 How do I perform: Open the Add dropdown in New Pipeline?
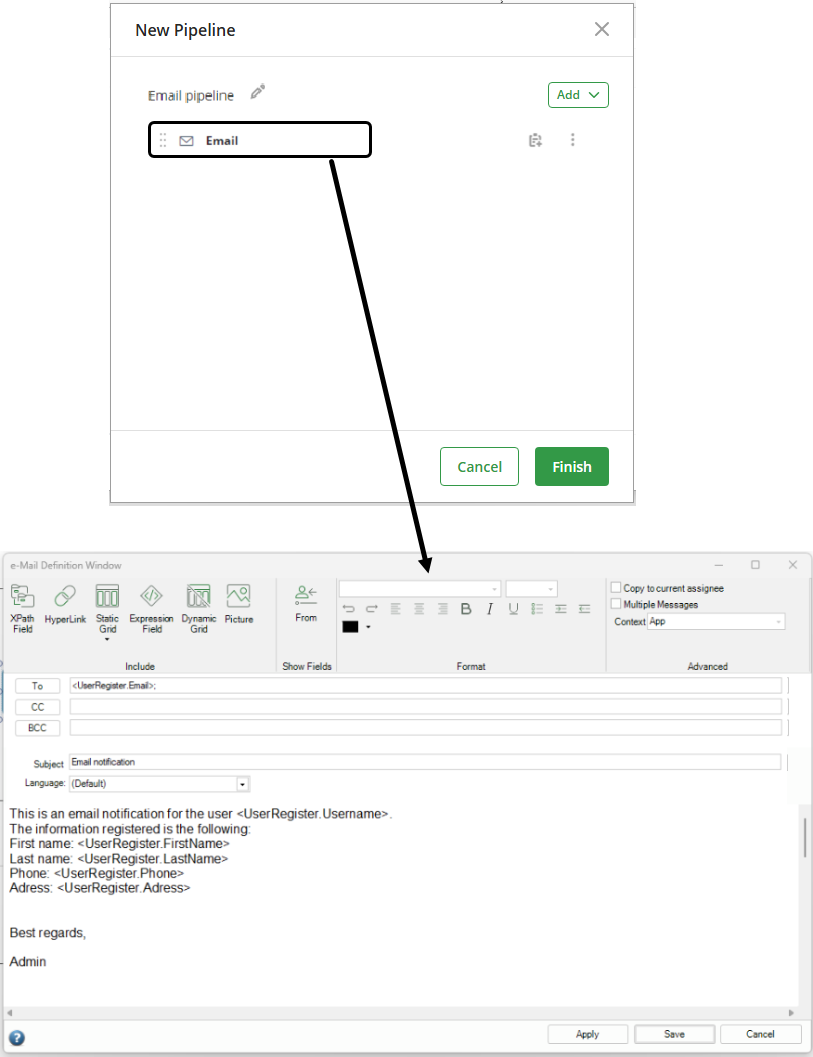578,95
